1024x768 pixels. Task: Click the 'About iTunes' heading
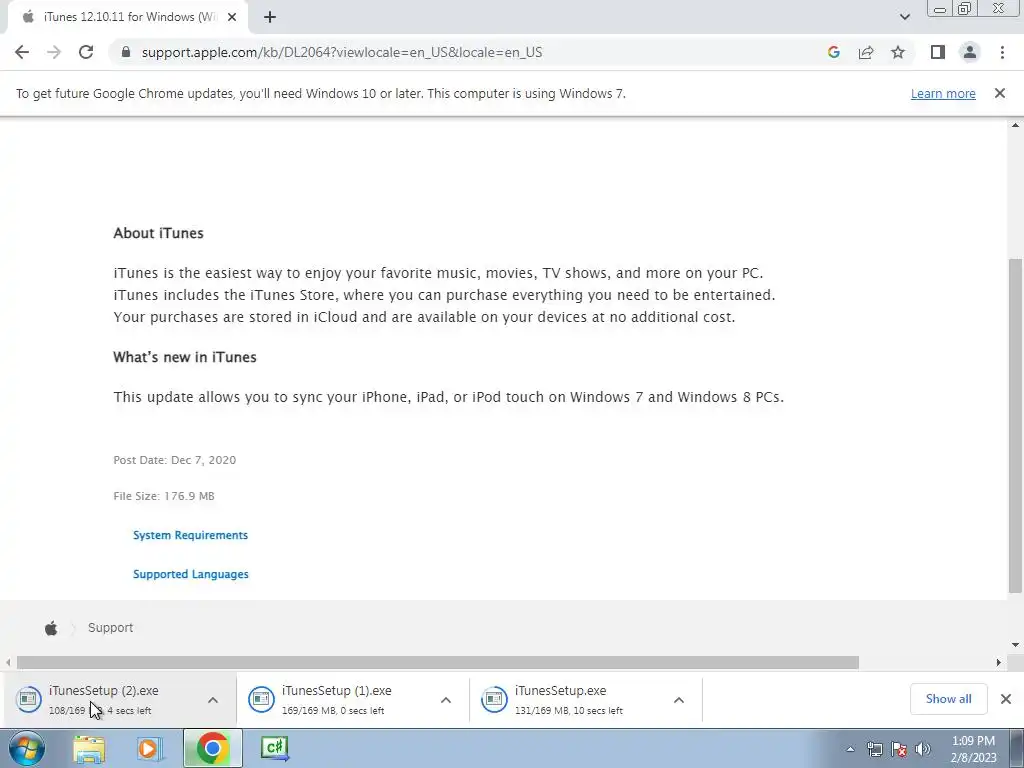pyautogui.click(x=159, y=233)
